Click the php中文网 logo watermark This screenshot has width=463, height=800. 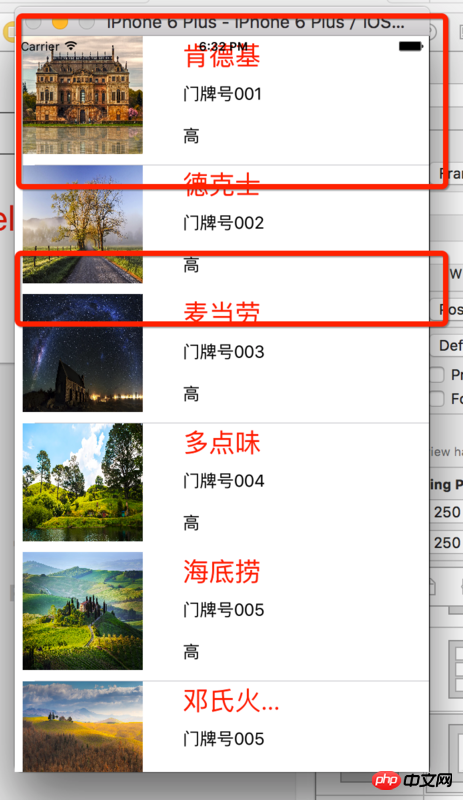(x=412, y=780)
